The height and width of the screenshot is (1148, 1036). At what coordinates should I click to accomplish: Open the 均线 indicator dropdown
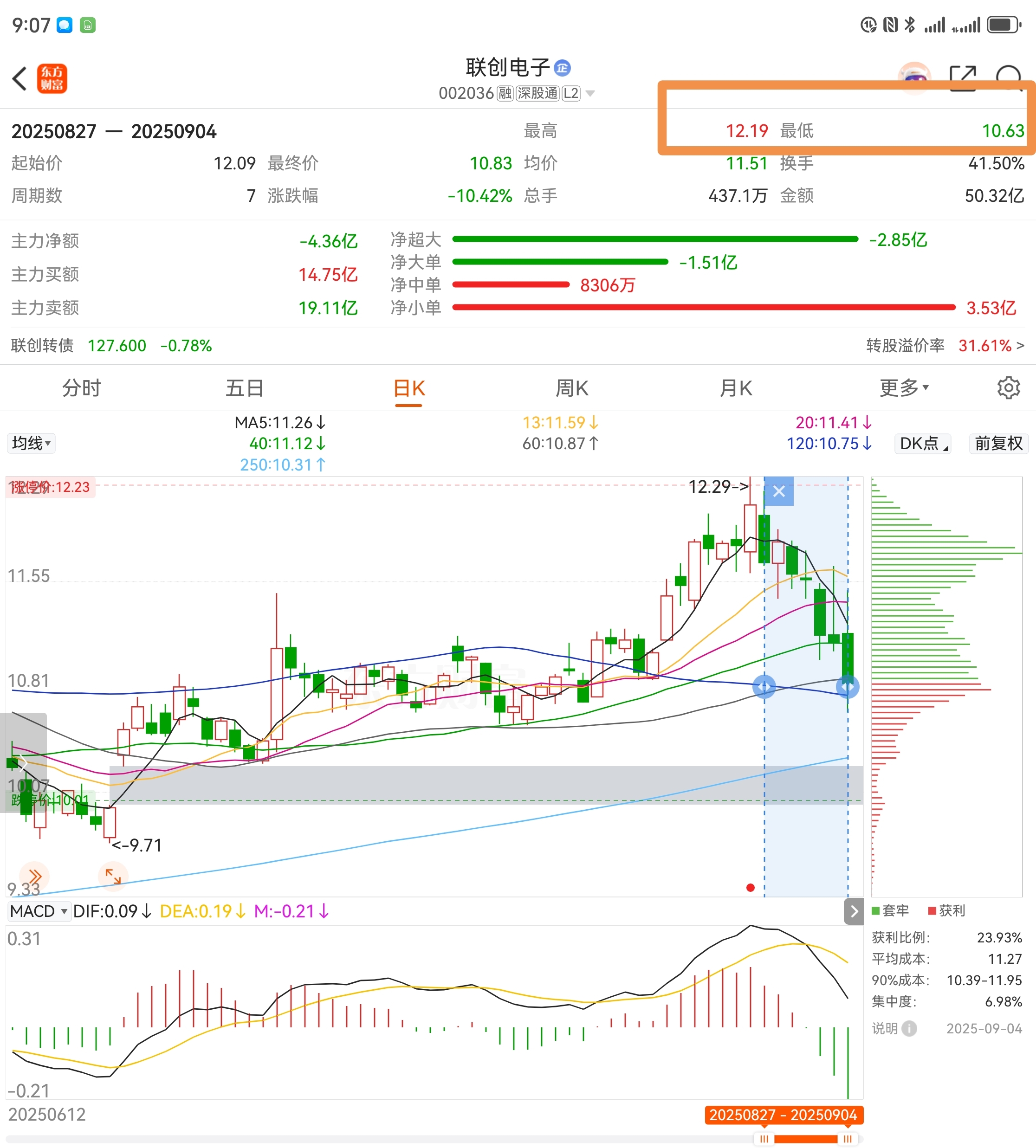(31, 443)
